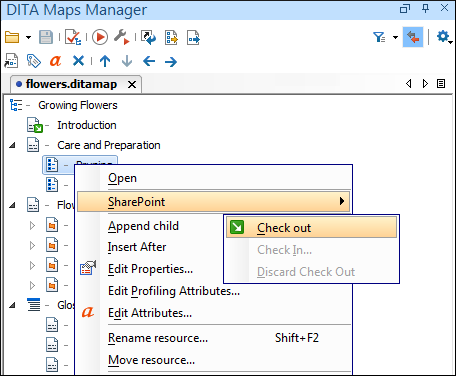Close the flowers.ditamap tab
456x376 pixels.
[132, 85]
